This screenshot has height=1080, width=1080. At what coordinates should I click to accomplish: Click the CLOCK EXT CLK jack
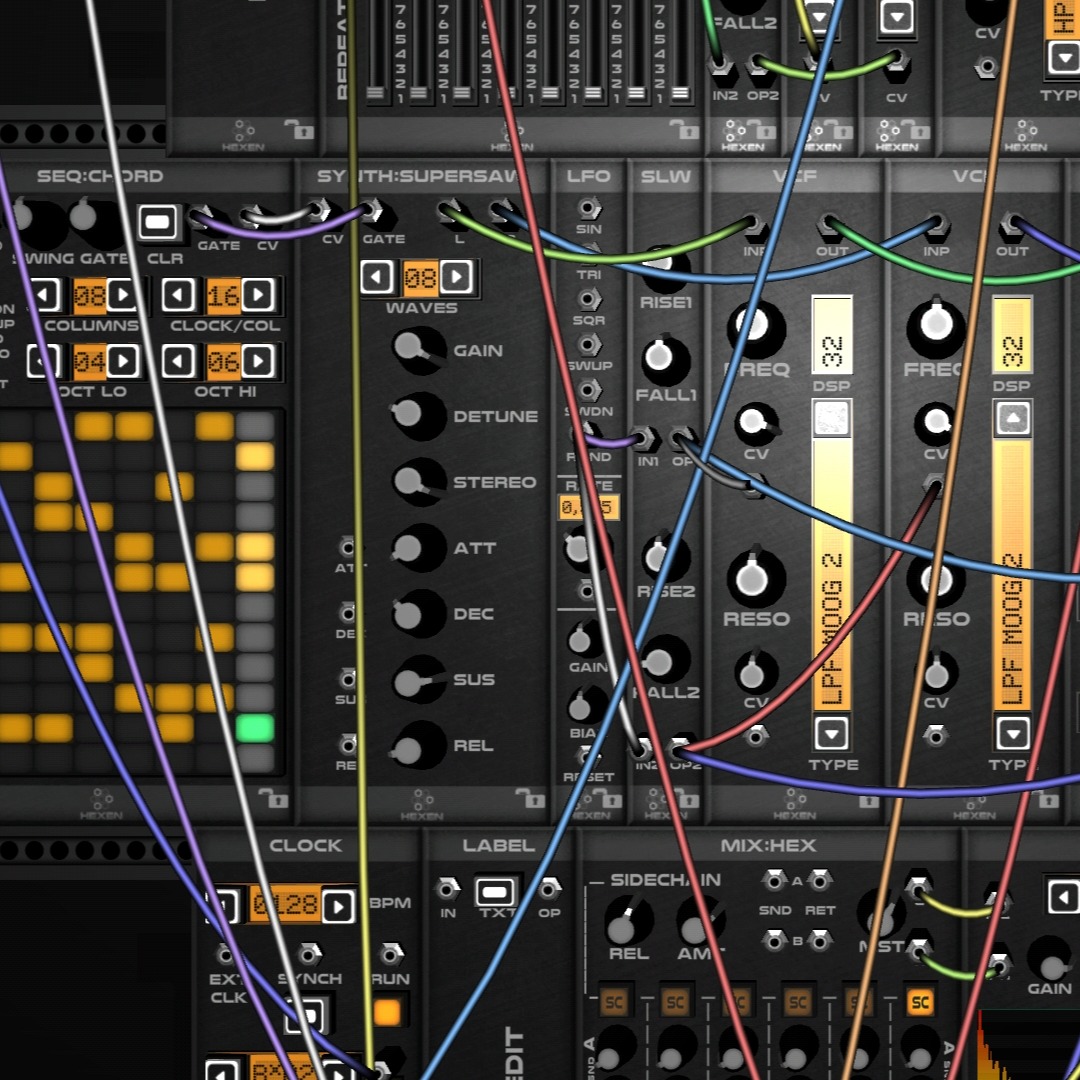point(225,955)
